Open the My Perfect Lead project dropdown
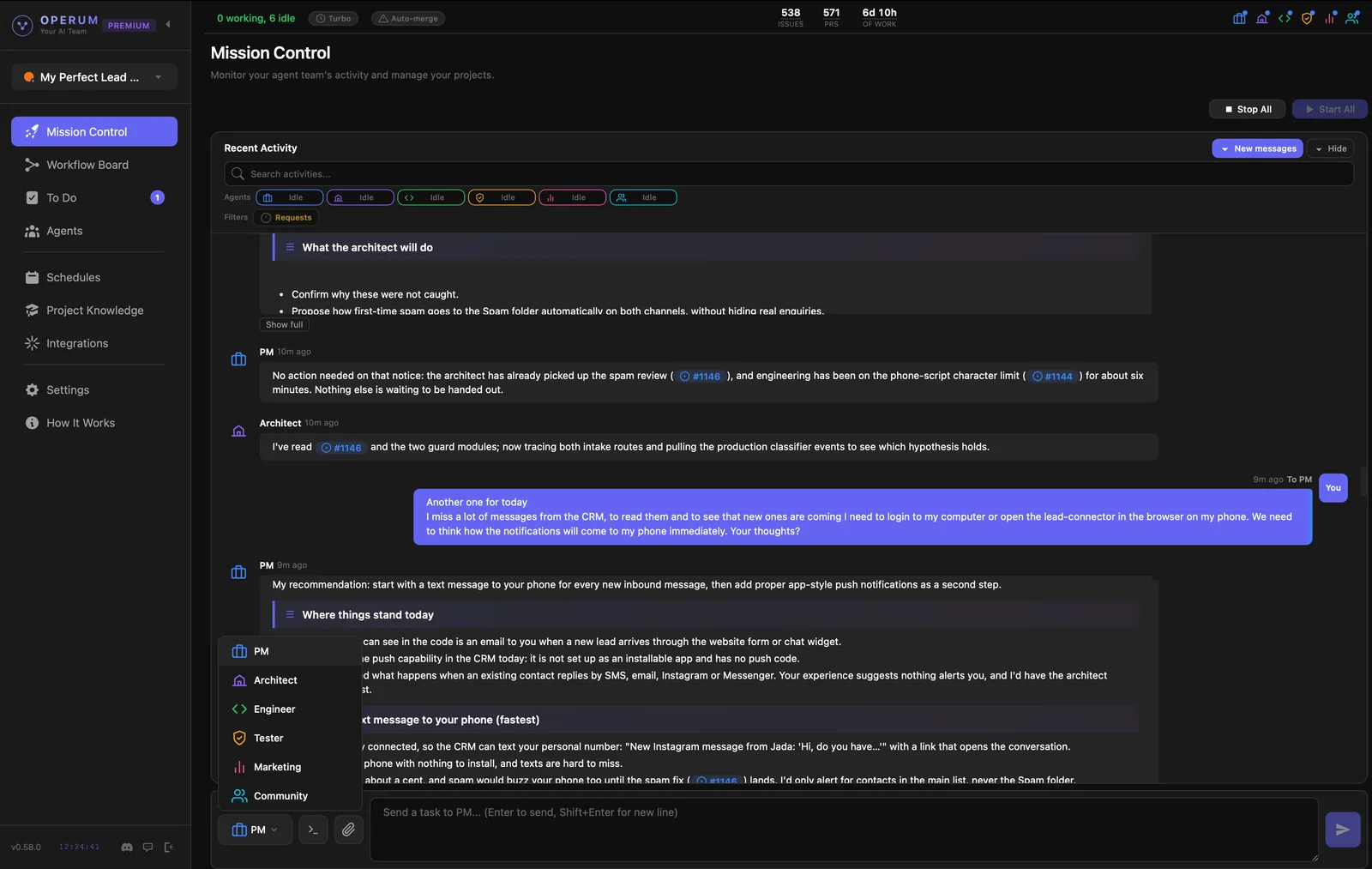This screenshot has width=1372, height=869. pos(94,77)
